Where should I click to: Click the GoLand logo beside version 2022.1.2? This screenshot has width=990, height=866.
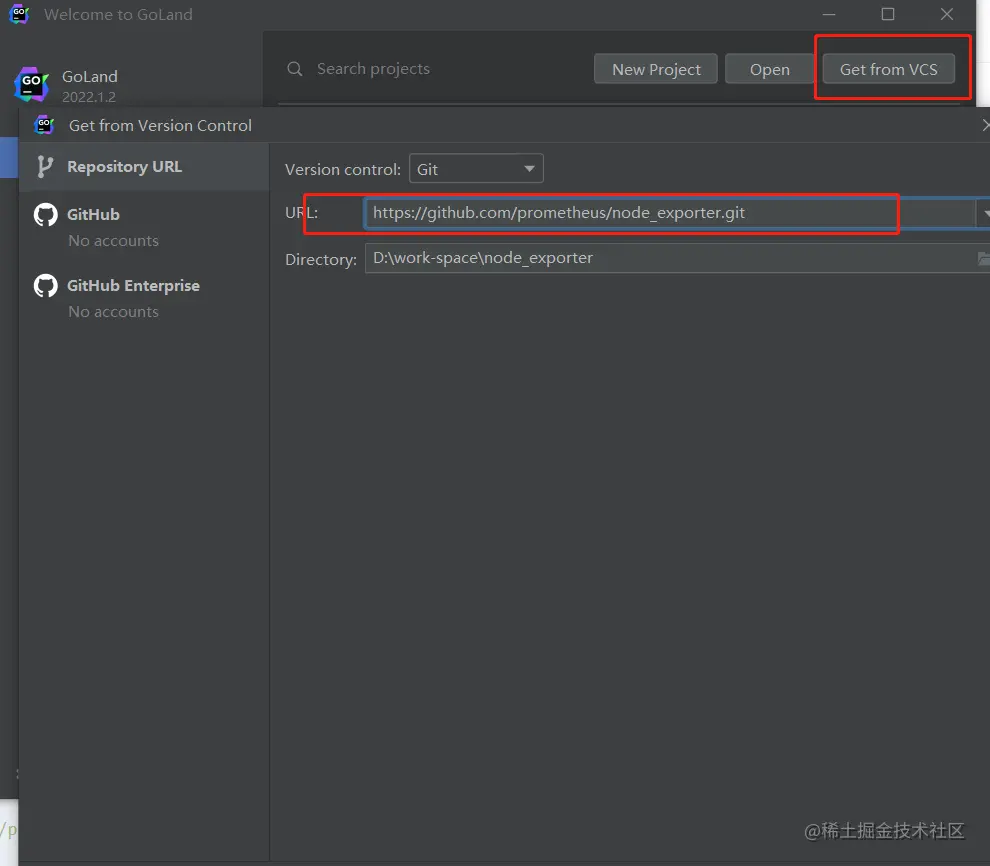tap(32, 84)
